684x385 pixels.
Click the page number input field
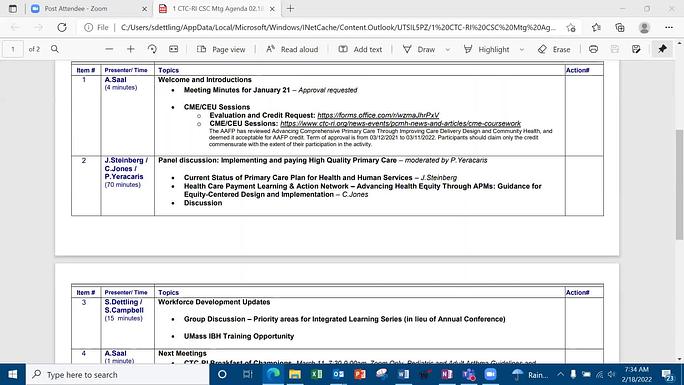click(x=13, y=49)
